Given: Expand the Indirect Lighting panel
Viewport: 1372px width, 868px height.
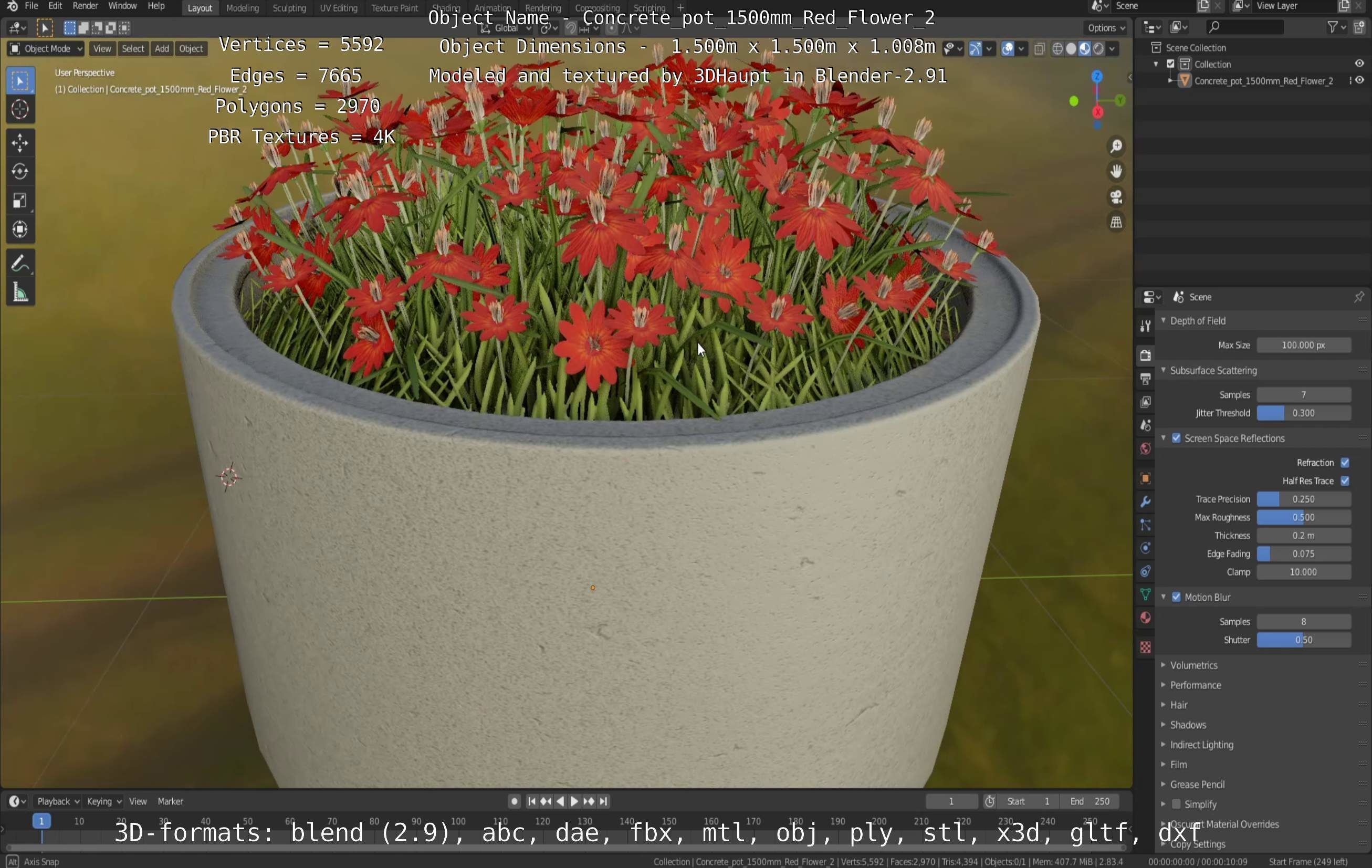Looking at the screenshot, I should [1163, 744].
